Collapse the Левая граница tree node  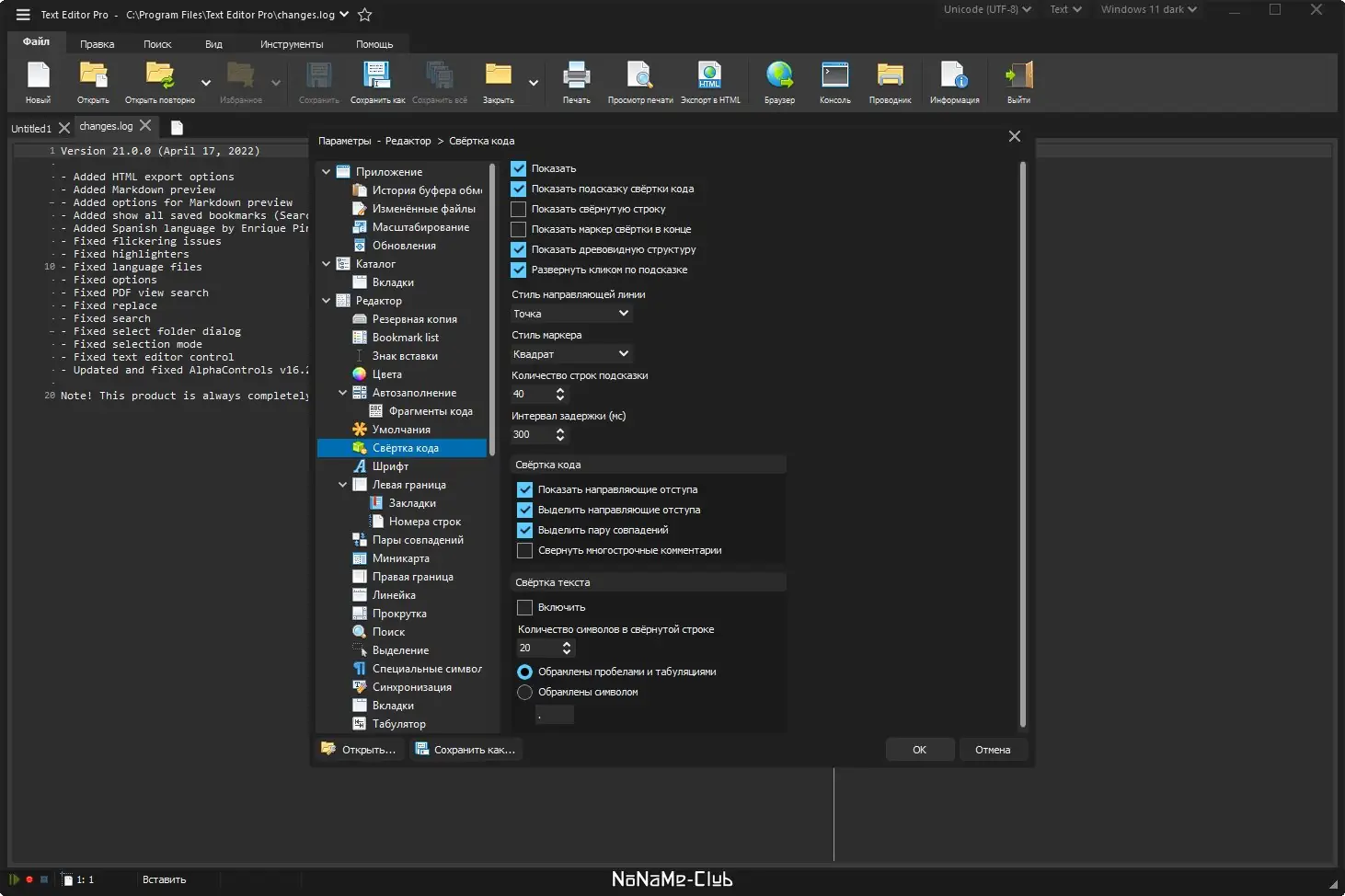pos(342,485)
